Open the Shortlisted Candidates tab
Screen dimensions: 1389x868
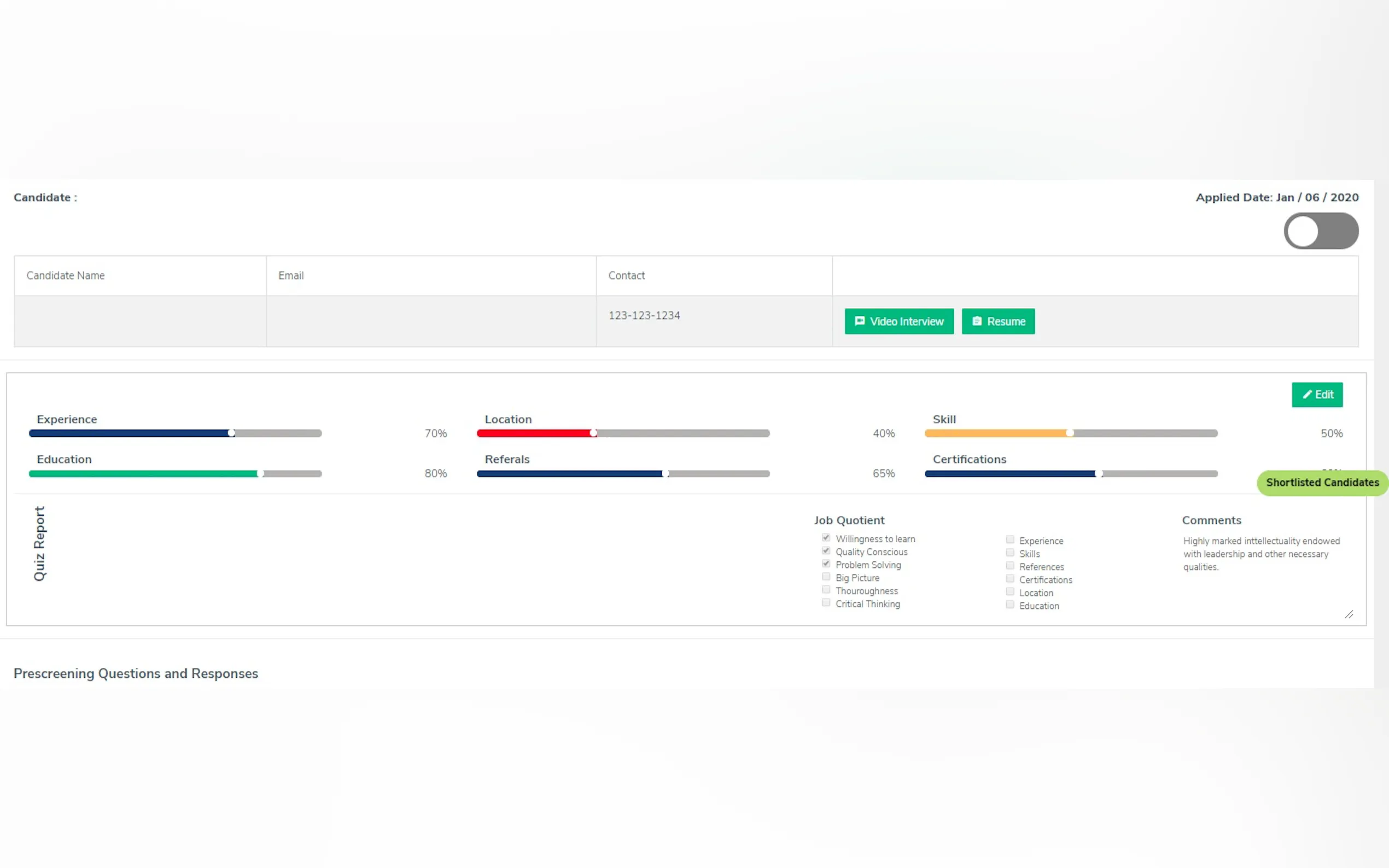(x=1322, y=483)
